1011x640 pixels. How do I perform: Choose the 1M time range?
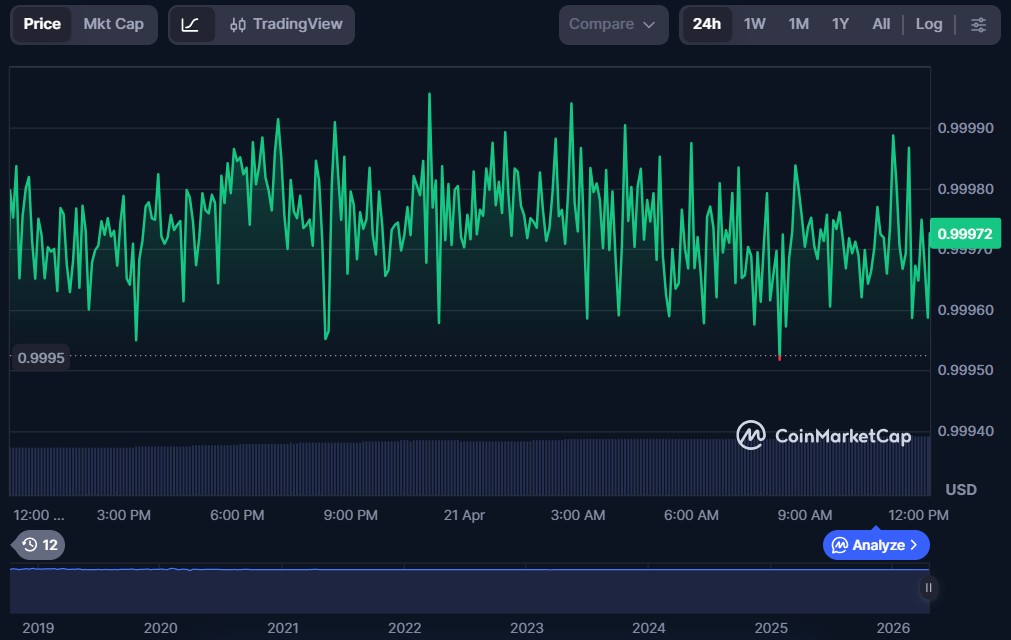coord(798,25)
